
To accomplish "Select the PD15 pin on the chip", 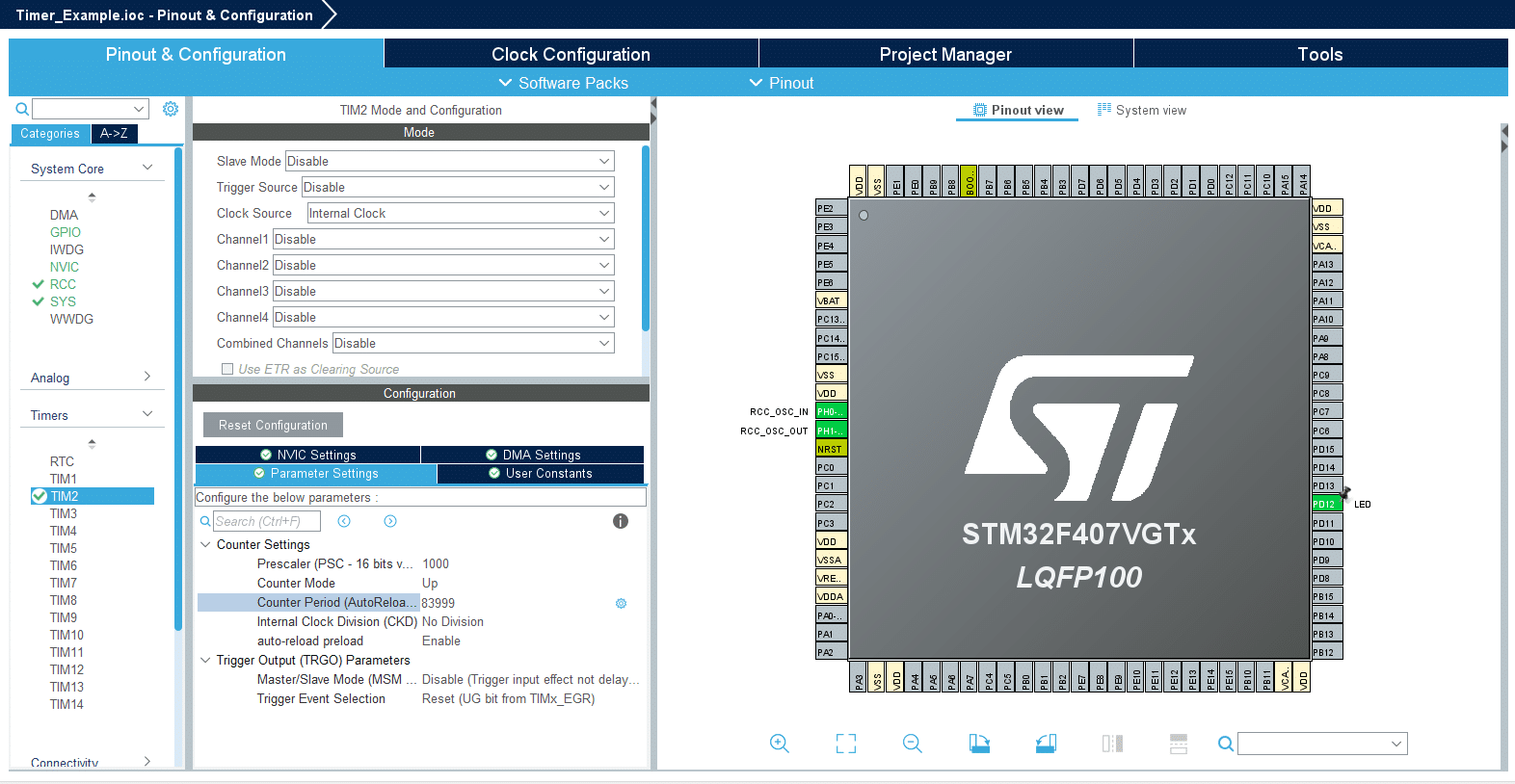I will point(1327,449).
